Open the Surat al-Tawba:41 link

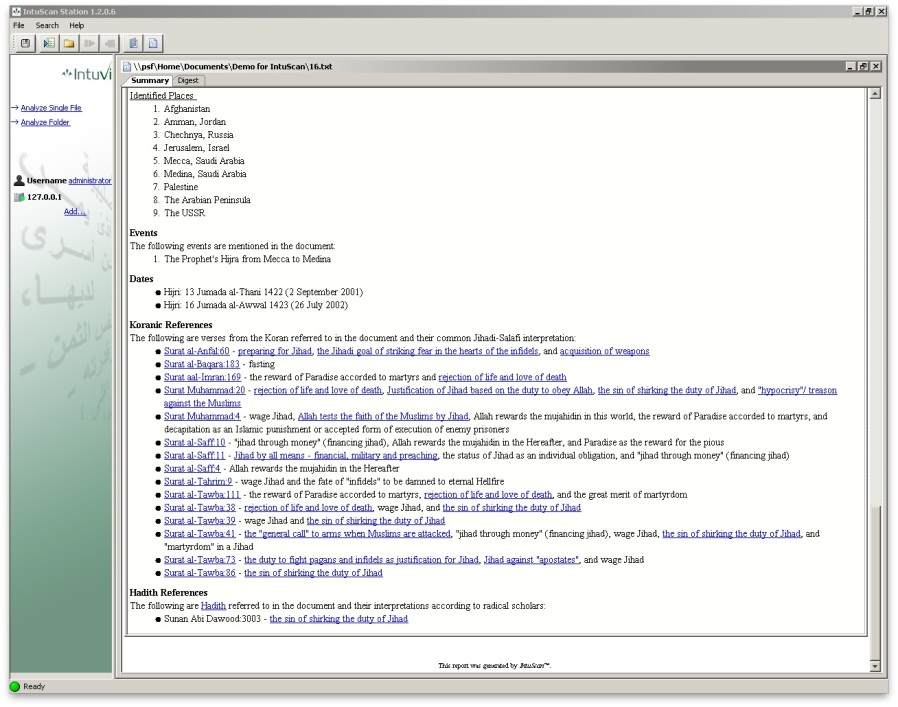point(200,534)
